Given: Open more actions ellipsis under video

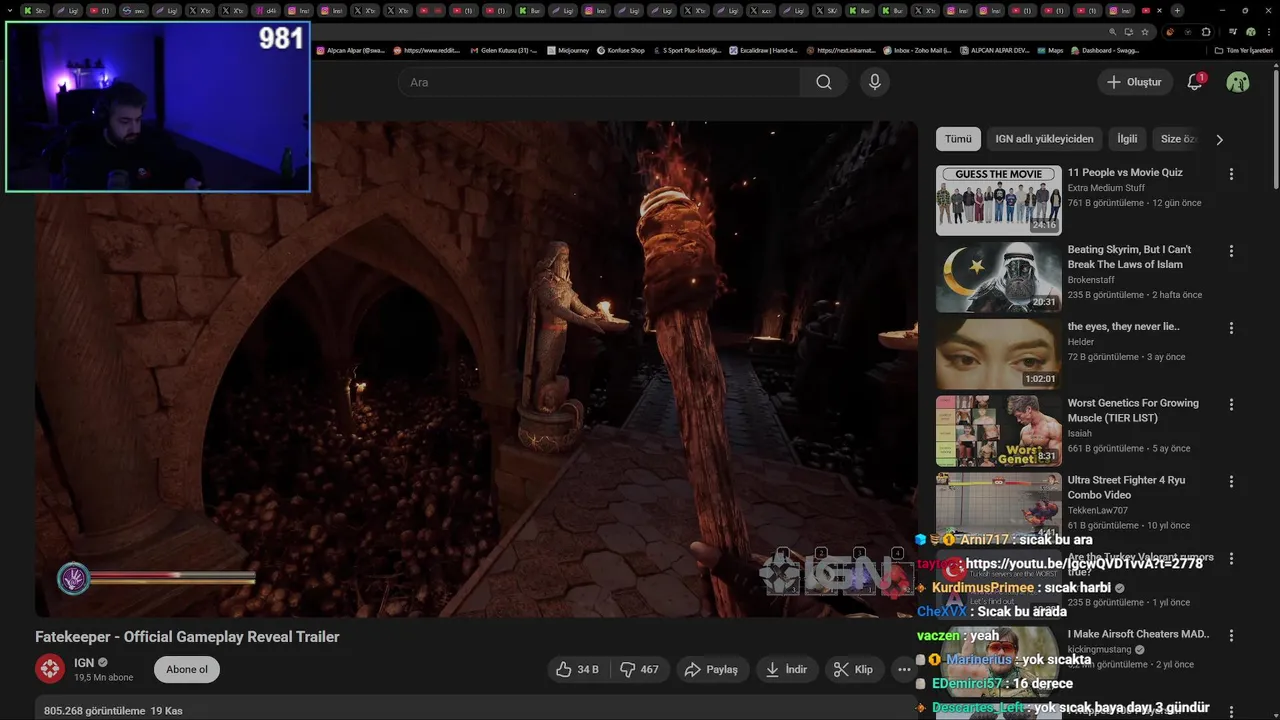Looking at the screenshot, I should coord(904,669).
